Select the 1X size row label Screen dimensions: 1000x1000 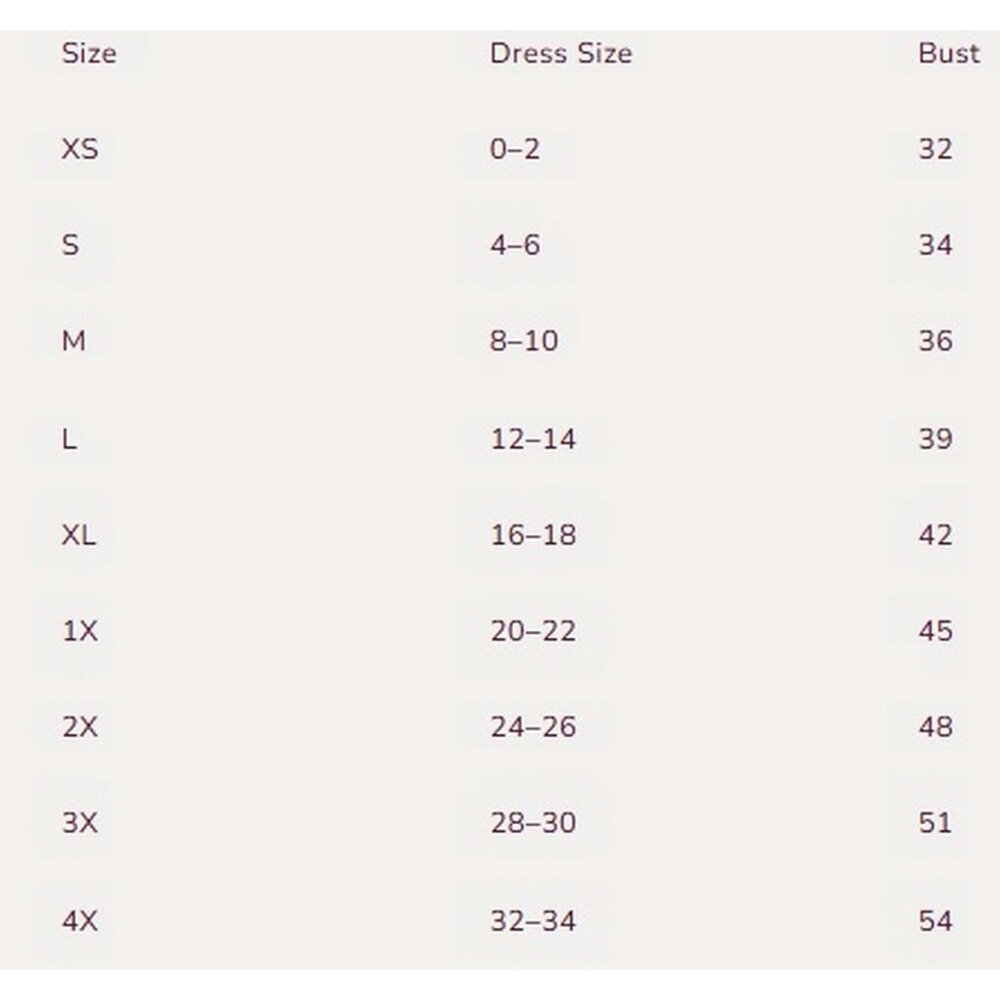tap(80, 631)
